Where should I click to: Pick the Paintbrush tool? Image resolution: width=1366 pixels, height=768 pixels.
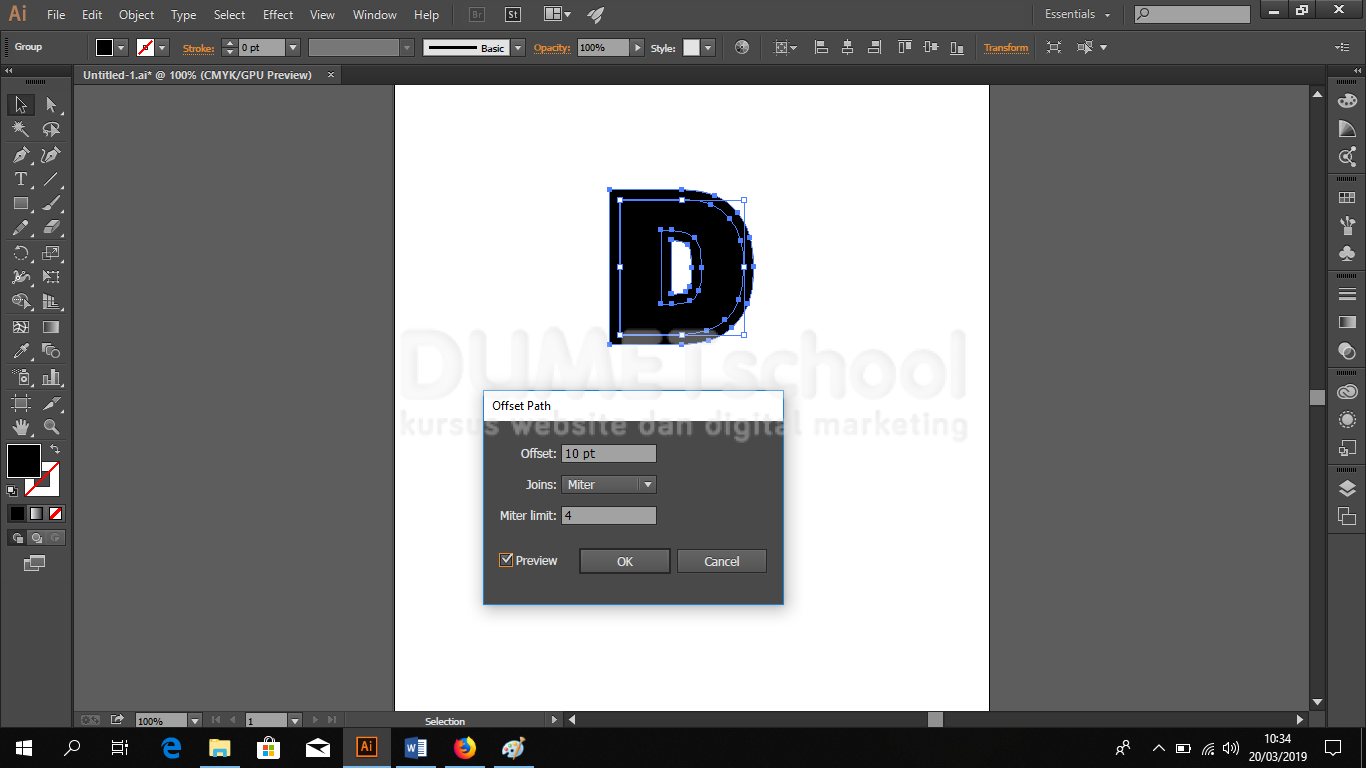point(51,203)
